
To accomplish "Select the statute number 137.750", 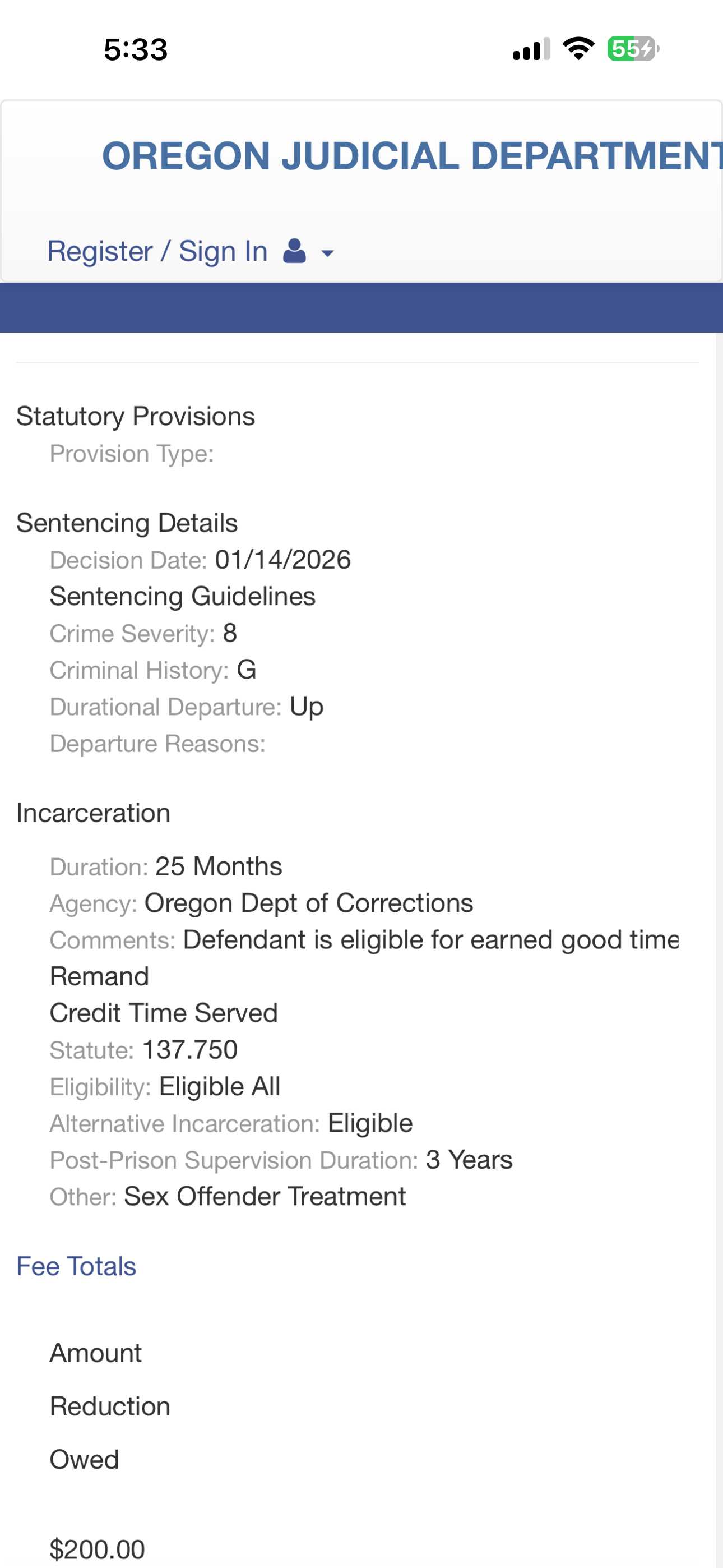I will coord(190,1050).
